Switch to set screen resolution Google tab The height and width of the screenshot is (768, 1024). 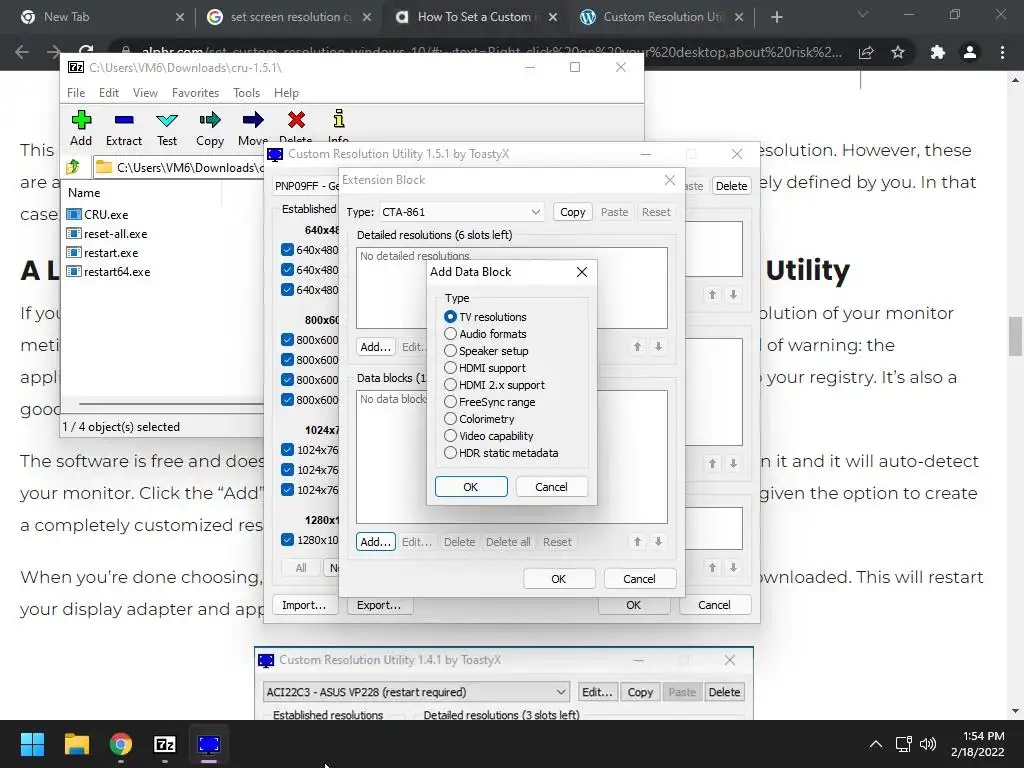pyautogui.click(x=289, y=17)
